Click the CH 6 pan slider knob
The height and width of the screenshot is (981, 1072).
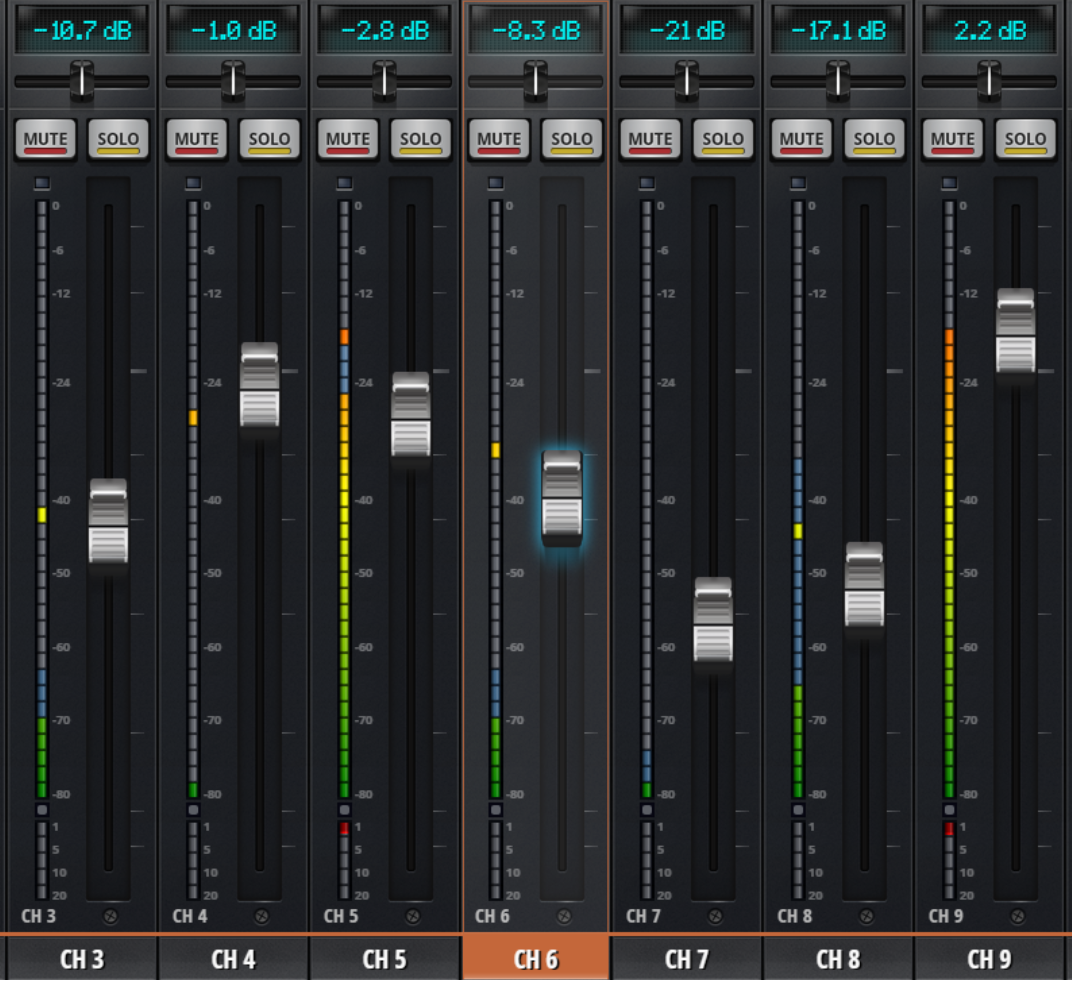tap(535, 80)
